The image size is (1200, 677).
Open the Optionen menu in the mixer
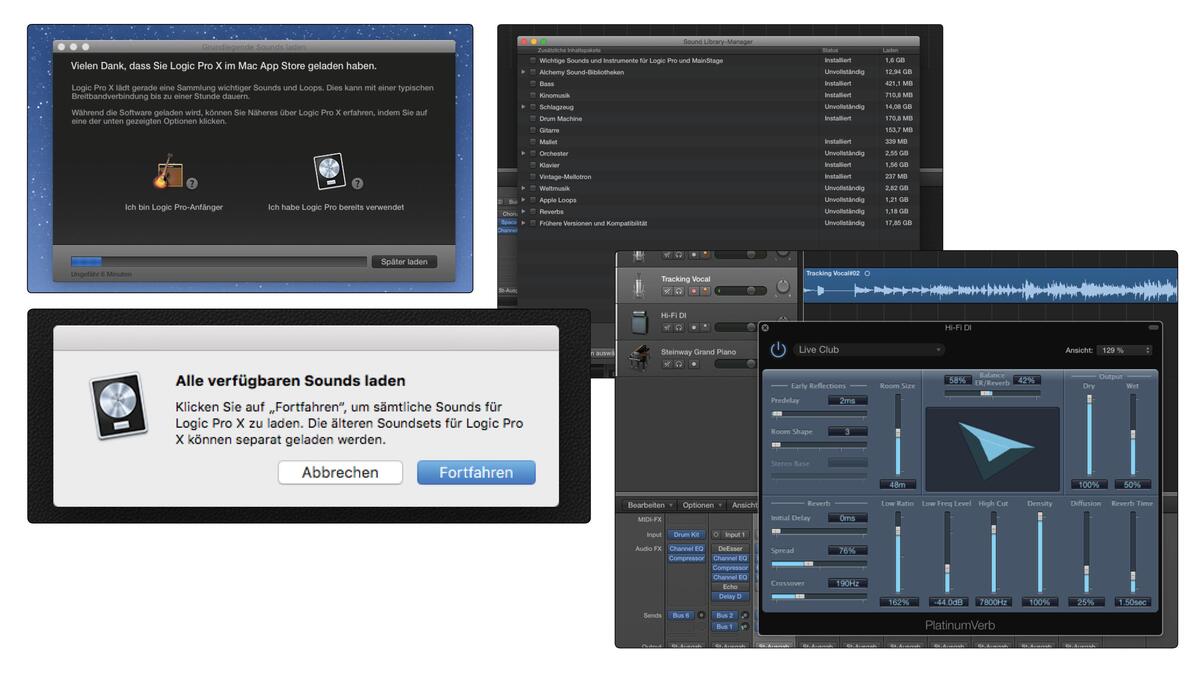coord(698,505)
